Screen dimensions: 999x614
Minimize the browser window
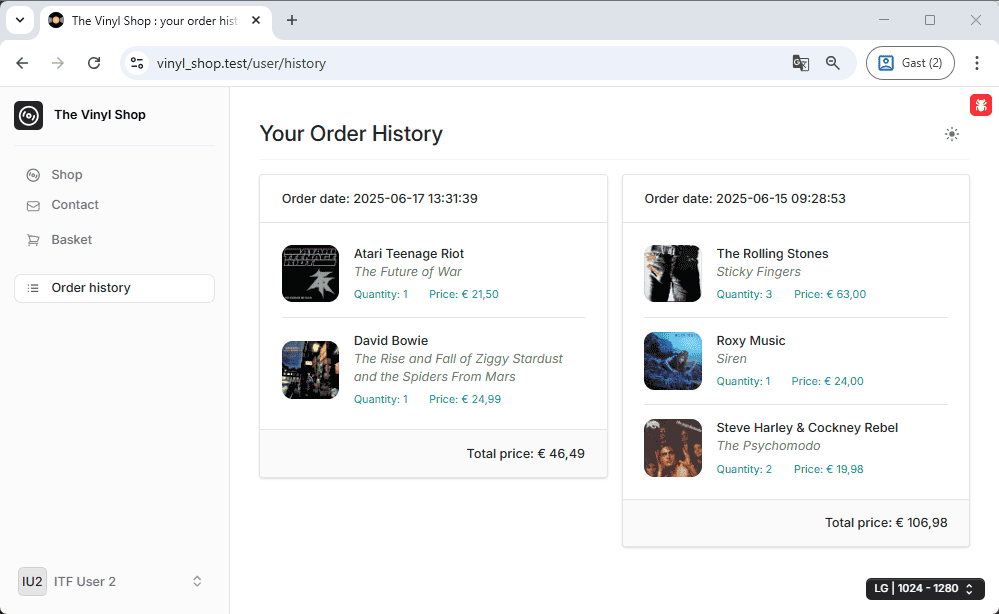click(884, 20)
